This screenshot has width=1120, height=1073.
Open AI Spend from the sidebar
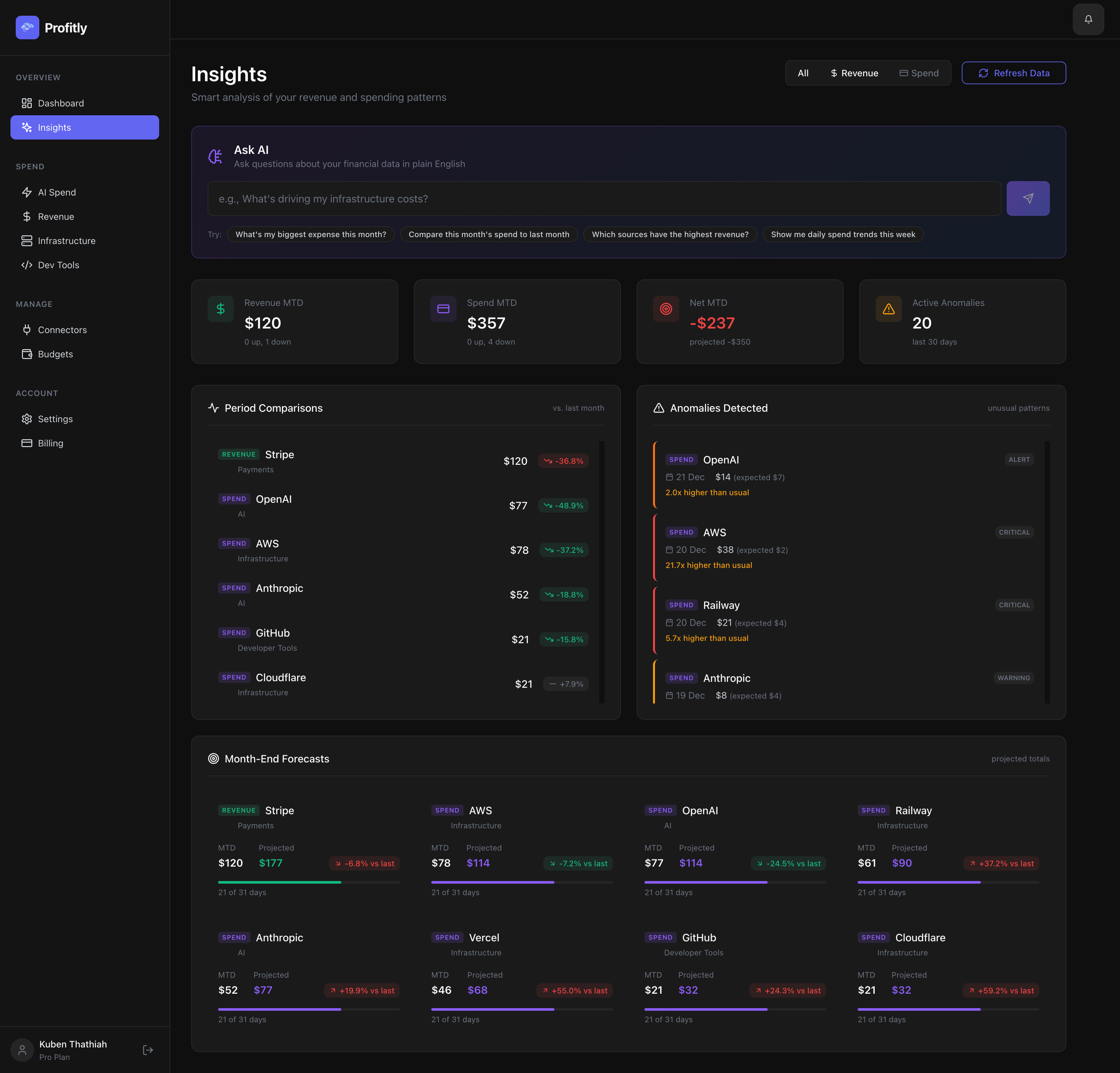tap(57, 192)
